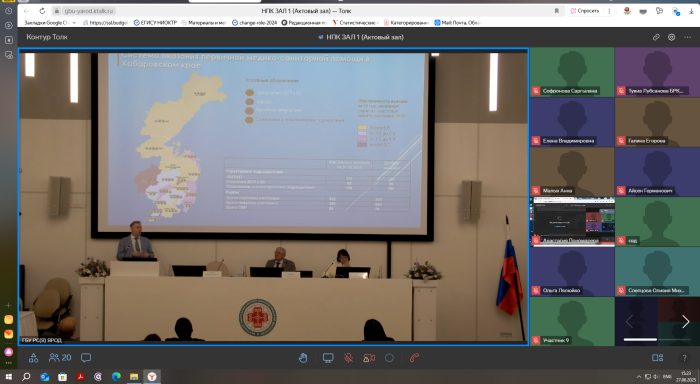Open the change-role-2024 bookmark
The height and width of the screenshot is (384, 700).
point(254,22)
